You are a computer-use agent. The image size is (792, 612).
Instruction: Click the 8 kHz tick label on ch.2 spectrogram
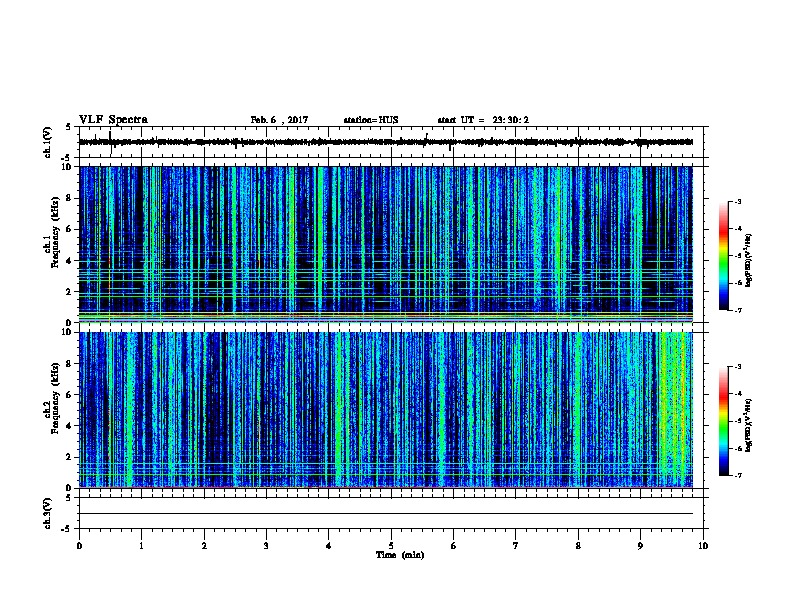click(69, 364)
